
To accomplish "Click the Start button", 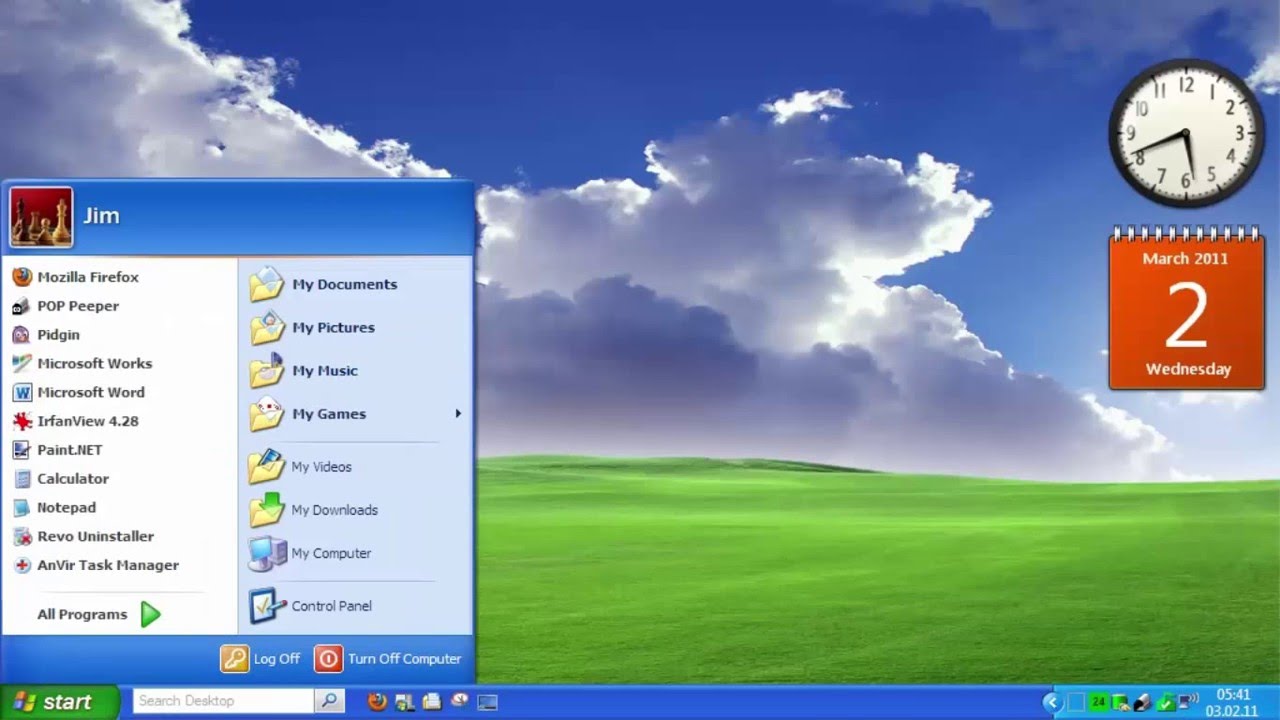I will click(x=60, y=702).
